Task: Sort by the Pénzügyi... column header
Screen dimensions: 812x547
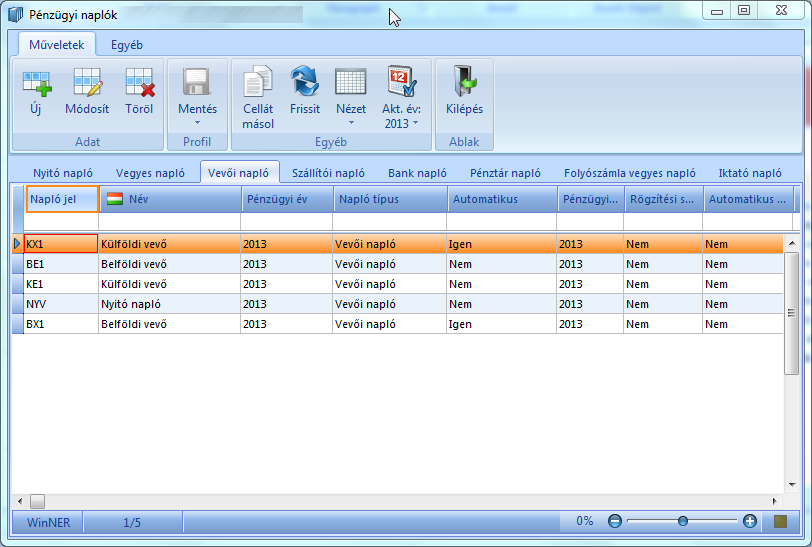Action: point(590,199)
